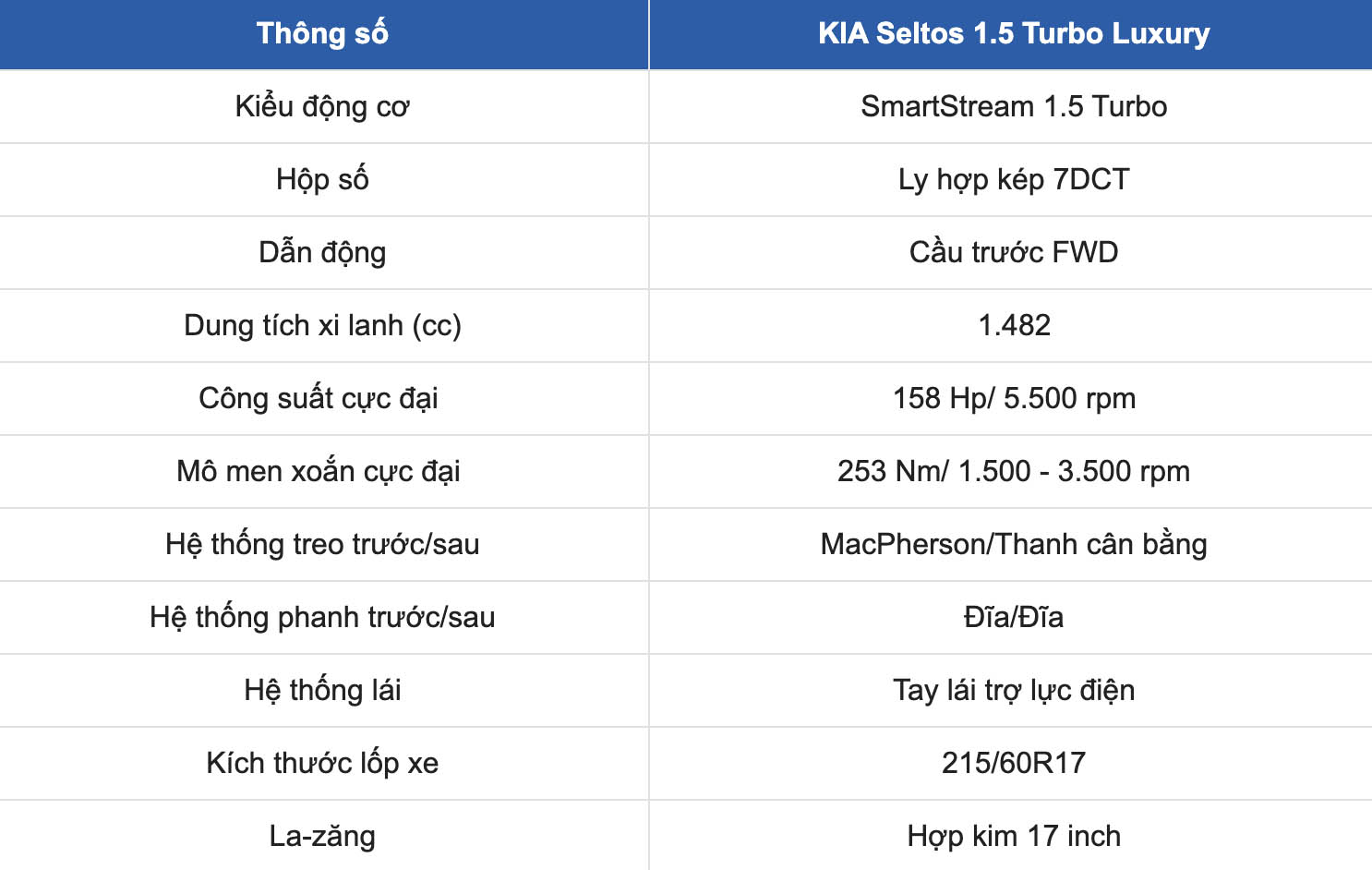This screenshot has width=1372, height=870.
Task: Click the "Ly hợp kép 7DCT" cell
Action: 1013,180
